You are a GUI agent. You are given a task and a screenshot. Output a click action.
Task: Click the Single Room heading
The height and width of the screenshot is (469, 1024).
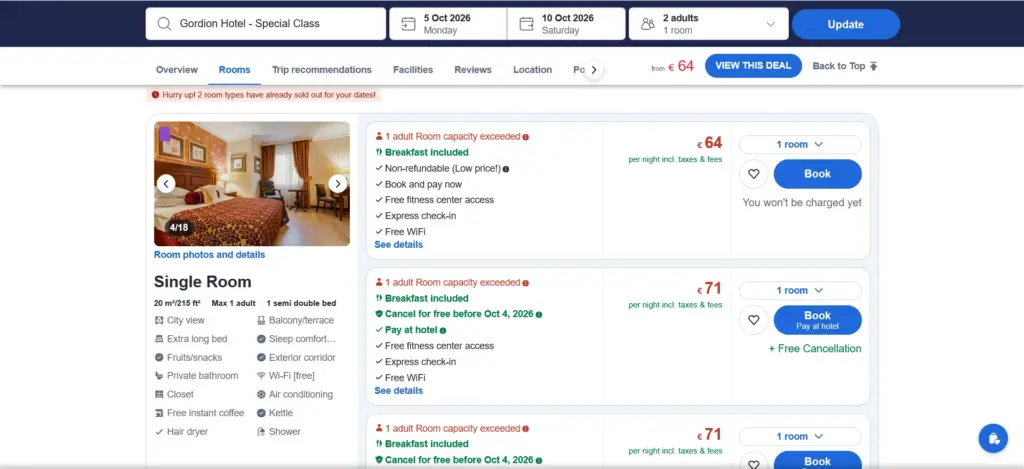(x=202, y=282)
